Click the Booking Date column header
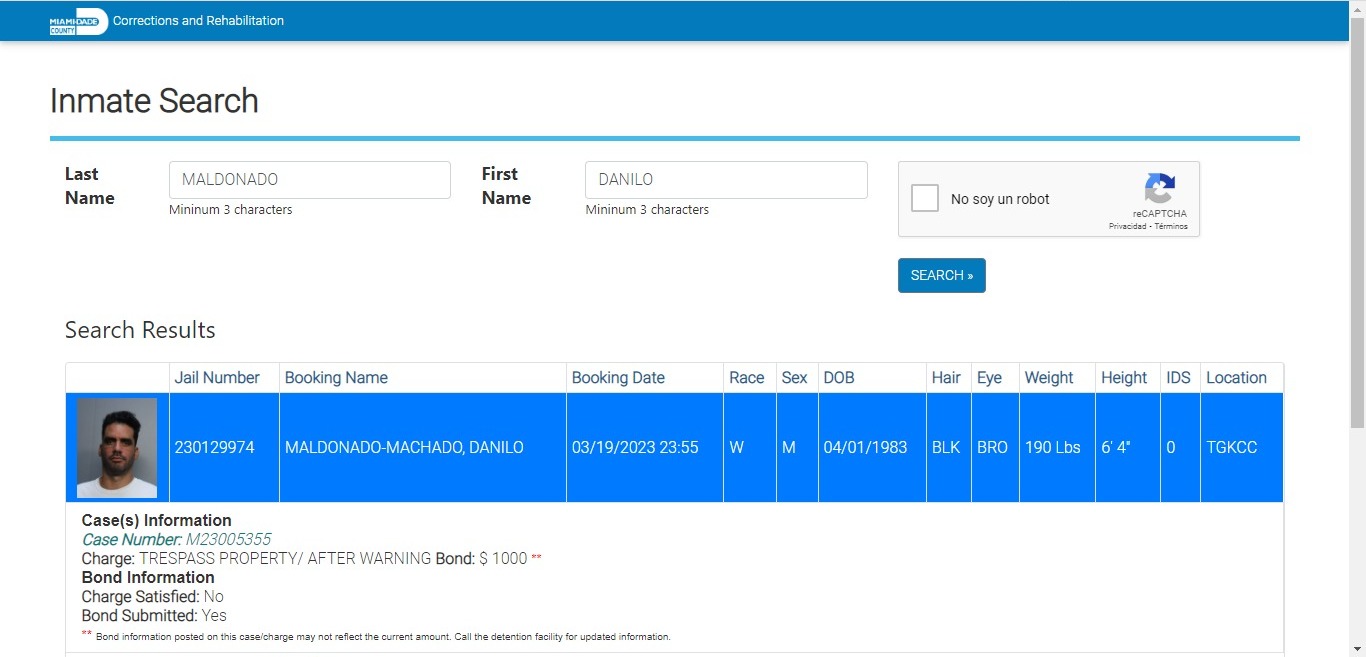 (x=618, y=378)
